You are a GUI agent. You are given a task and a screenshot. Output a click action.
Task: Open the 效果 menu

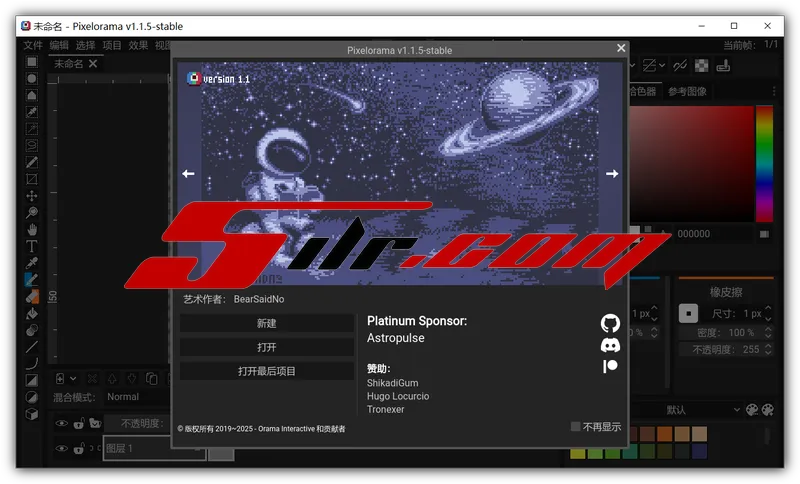coord(138,45)
